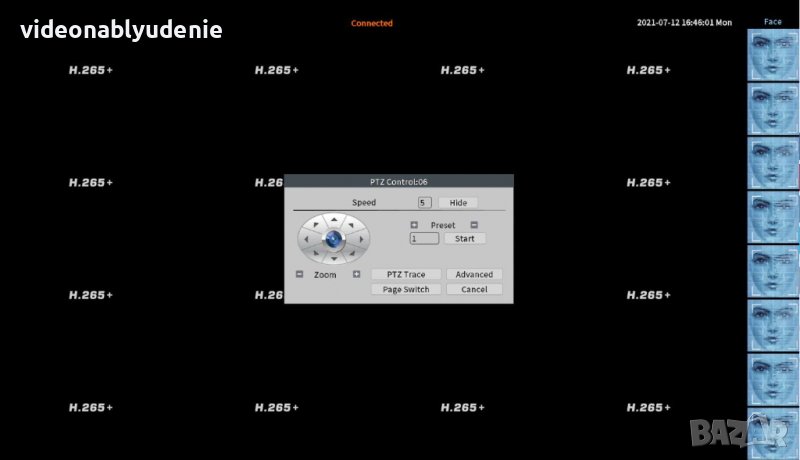The width and height of the screenshot is (800, 460).
Task: Click the Speed value field
Action: [x=424, y=203]
